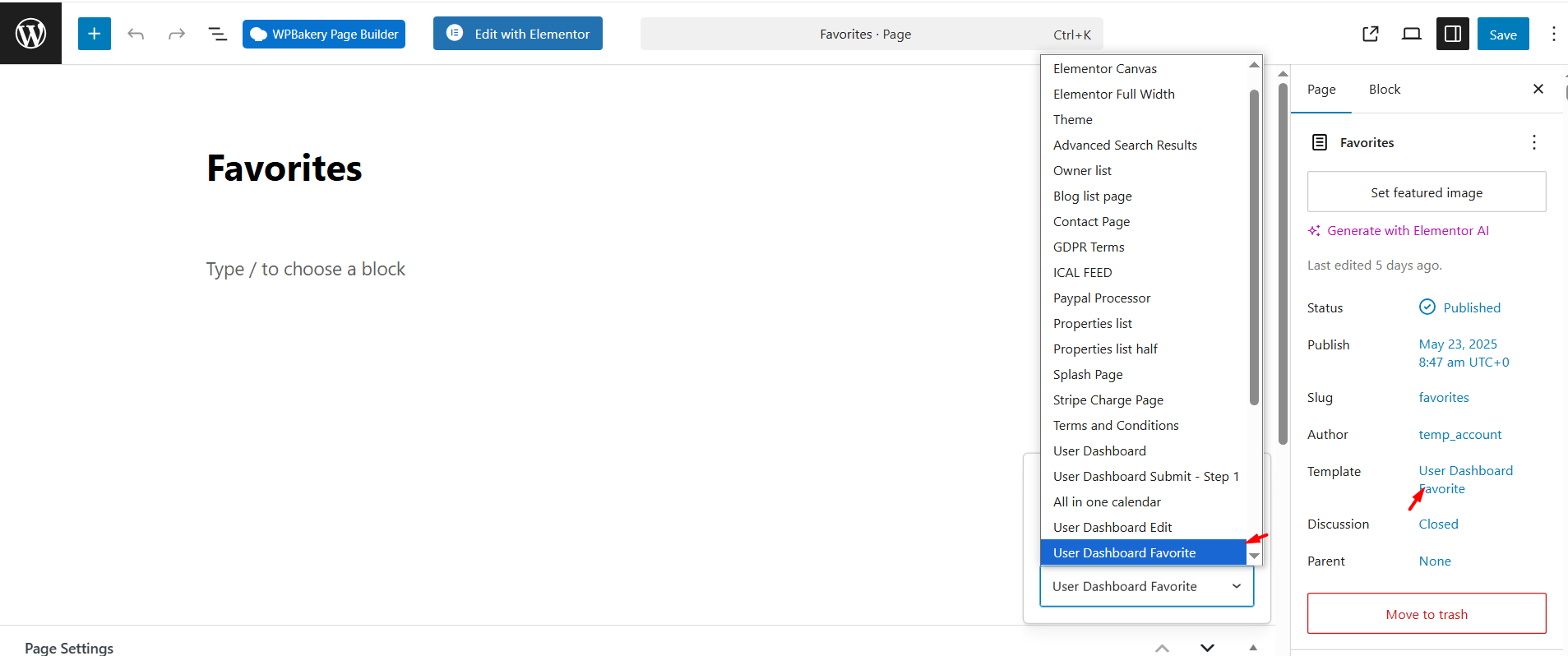Open the document overview list icon
1568x656 pixels.
click(217, 34)
